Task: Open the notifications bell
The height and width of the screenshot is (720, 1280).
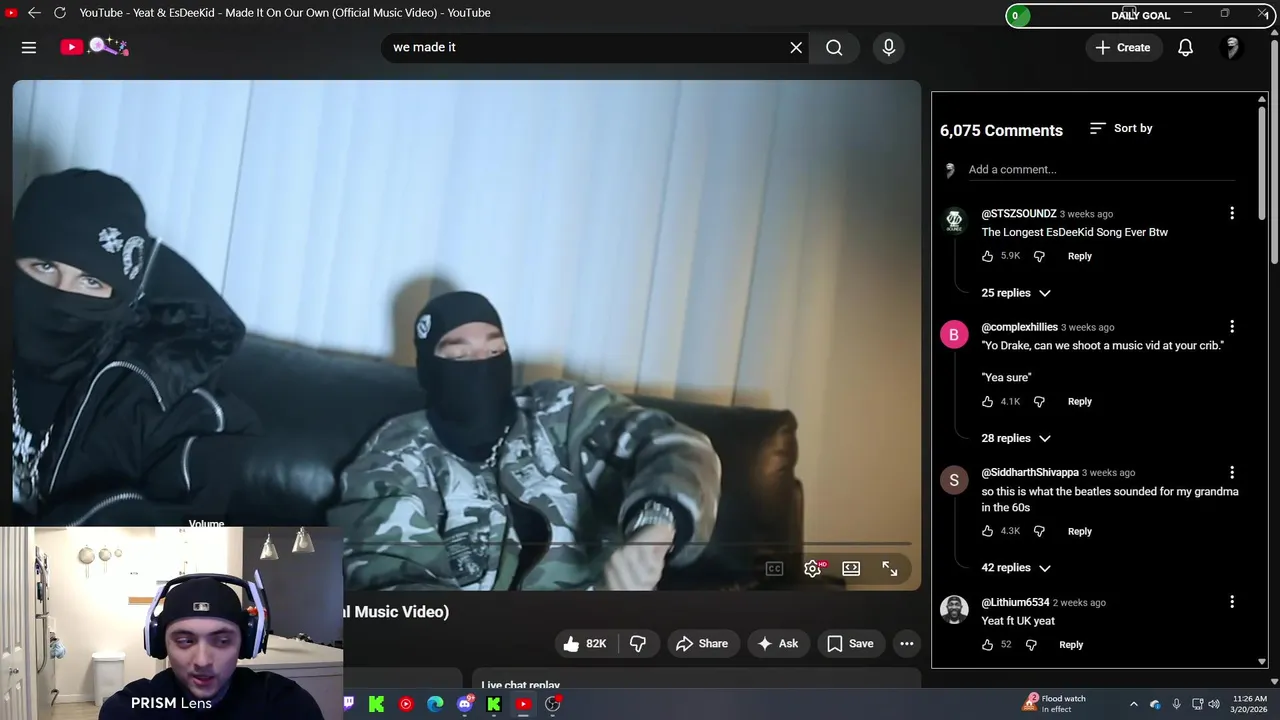Action: coord(1185,47)
